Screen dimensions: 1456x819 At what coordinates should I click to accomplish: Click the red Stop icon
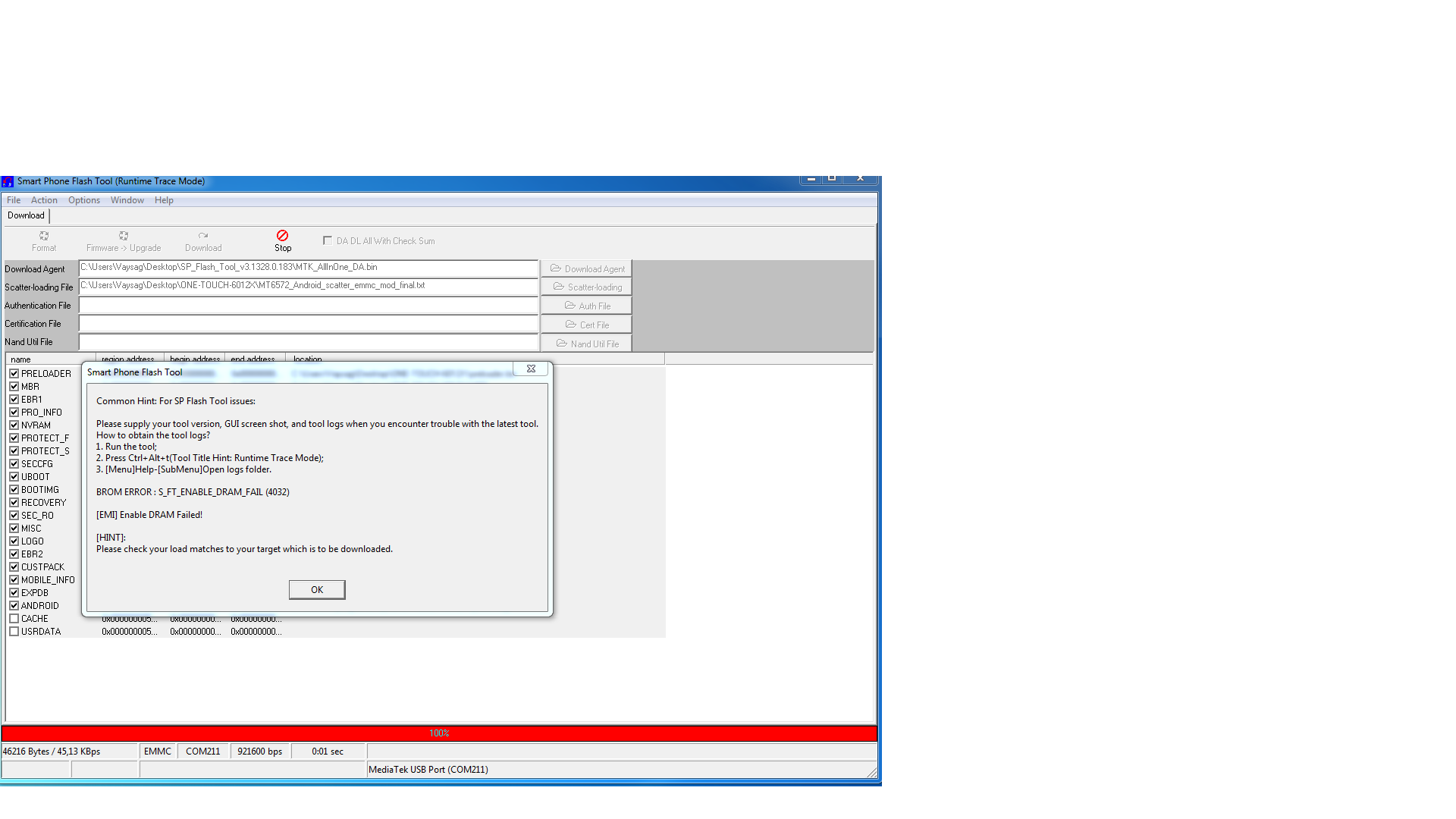point(282,236)
